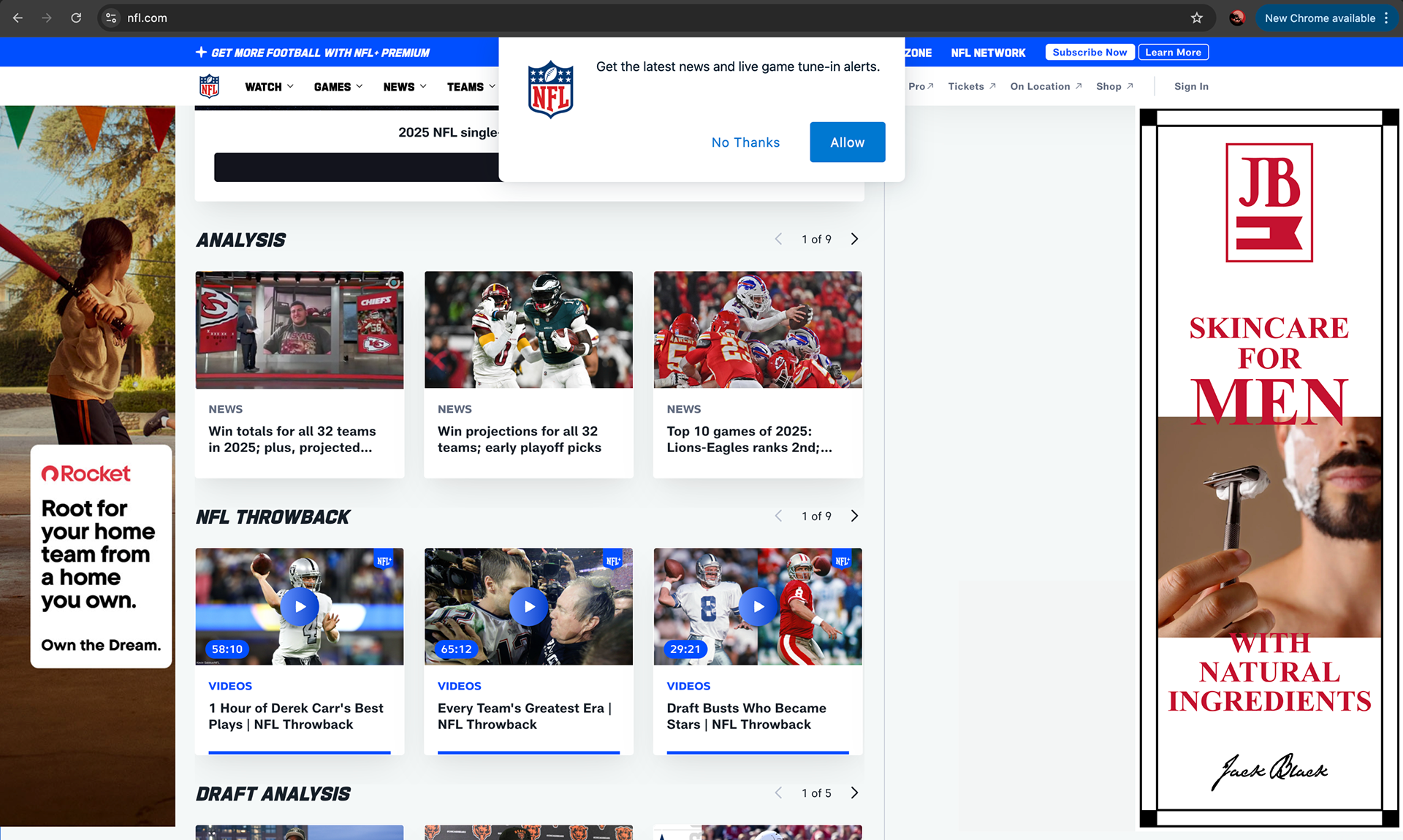Click the plus icon beside NFL+ Premium banner

201,52
